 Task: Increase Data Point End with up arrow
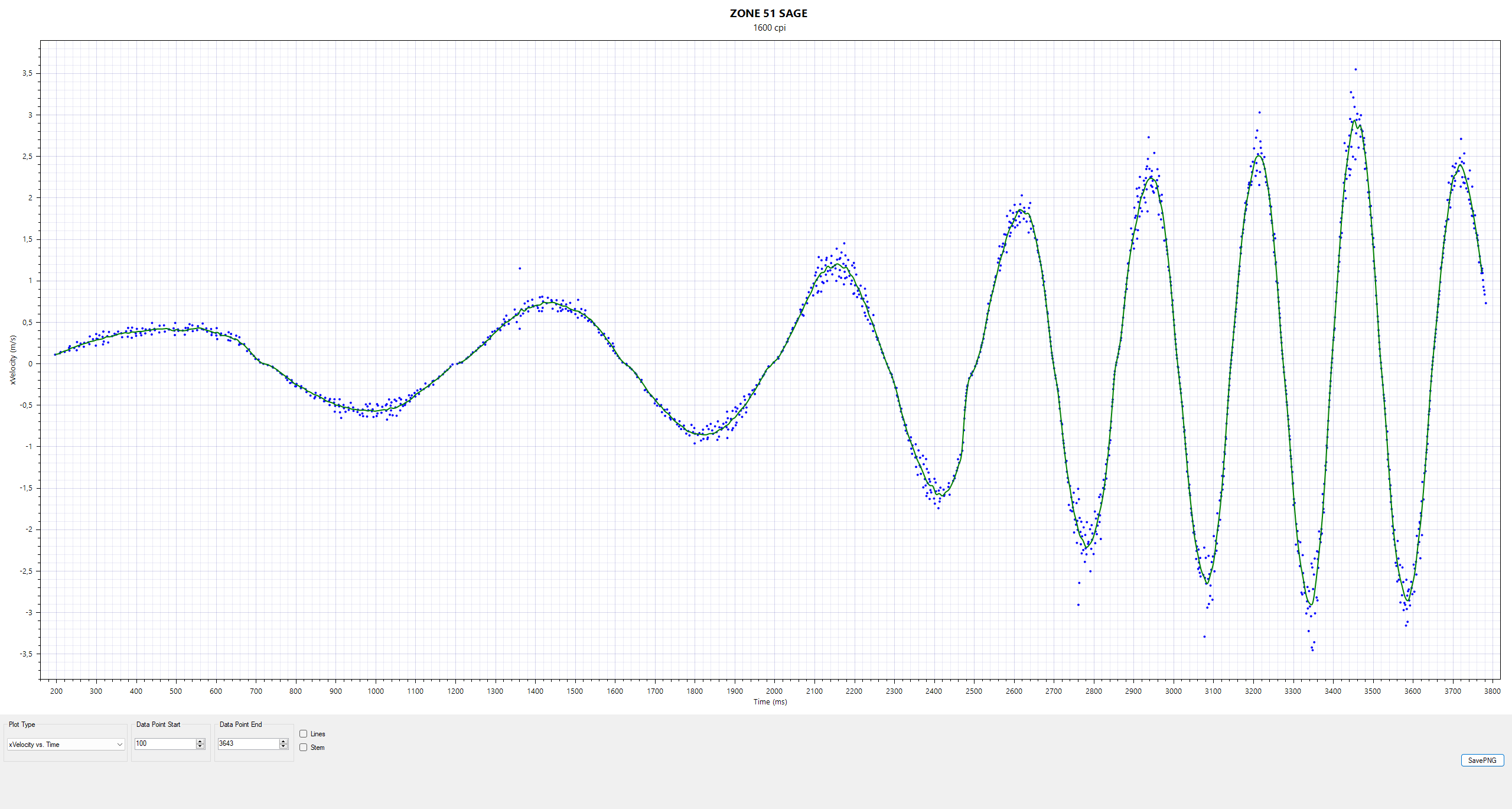pos(283,741)
